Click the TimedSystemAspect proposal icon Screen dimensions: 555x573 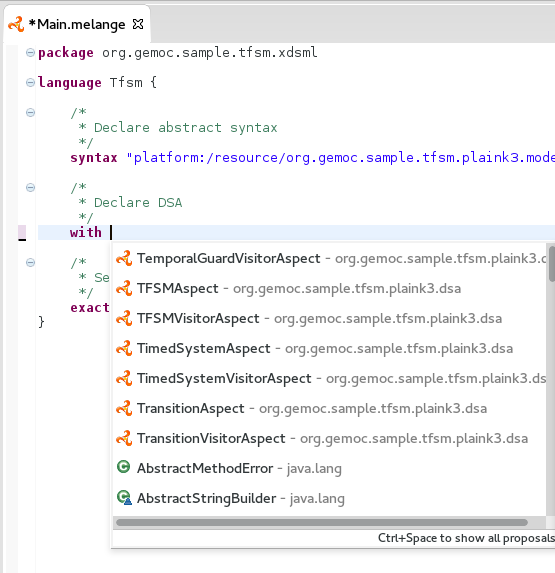click(x=124, y=348)
